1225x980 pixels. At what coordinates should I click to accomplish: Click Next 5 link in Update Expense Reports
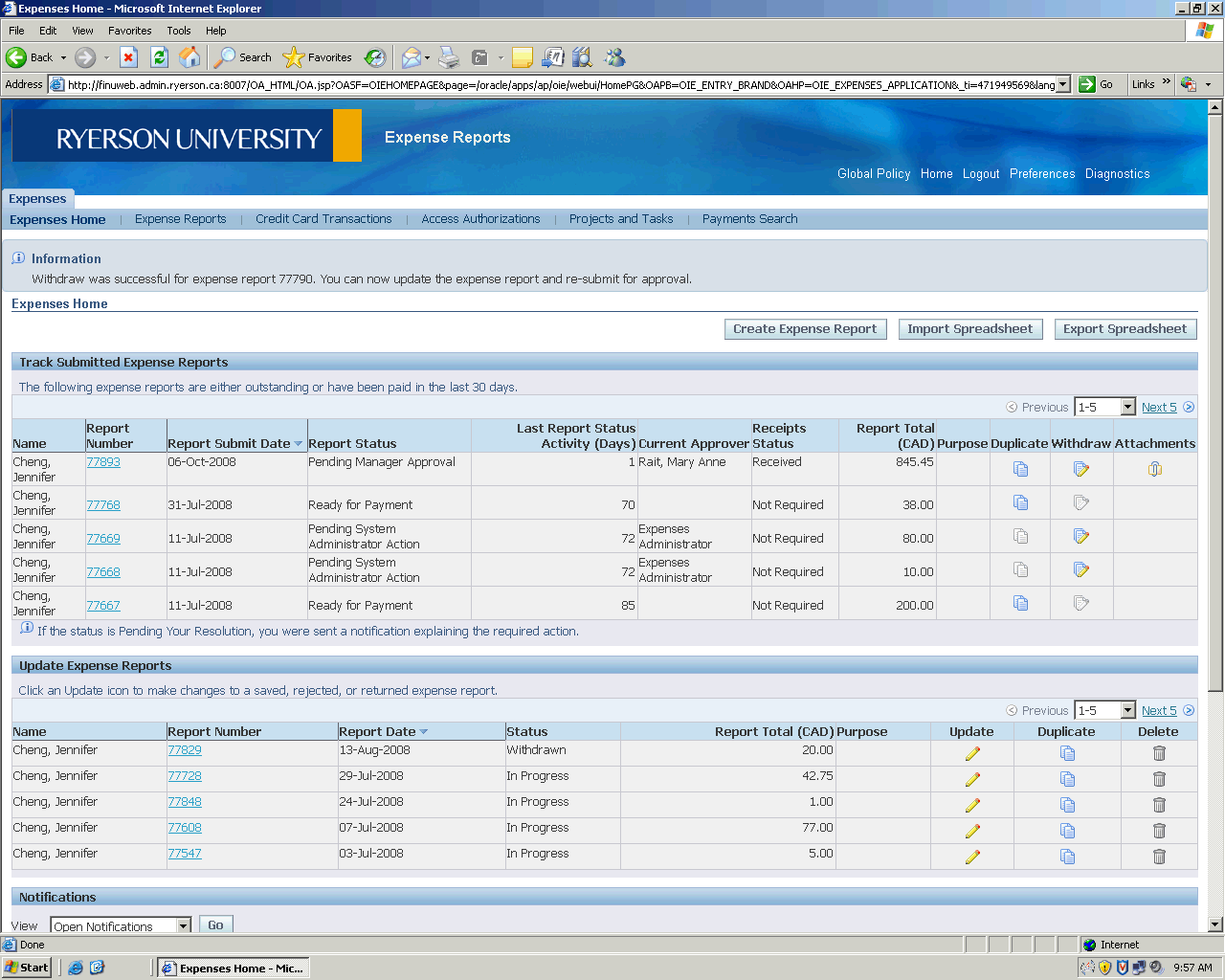(x=1158, y=711)
